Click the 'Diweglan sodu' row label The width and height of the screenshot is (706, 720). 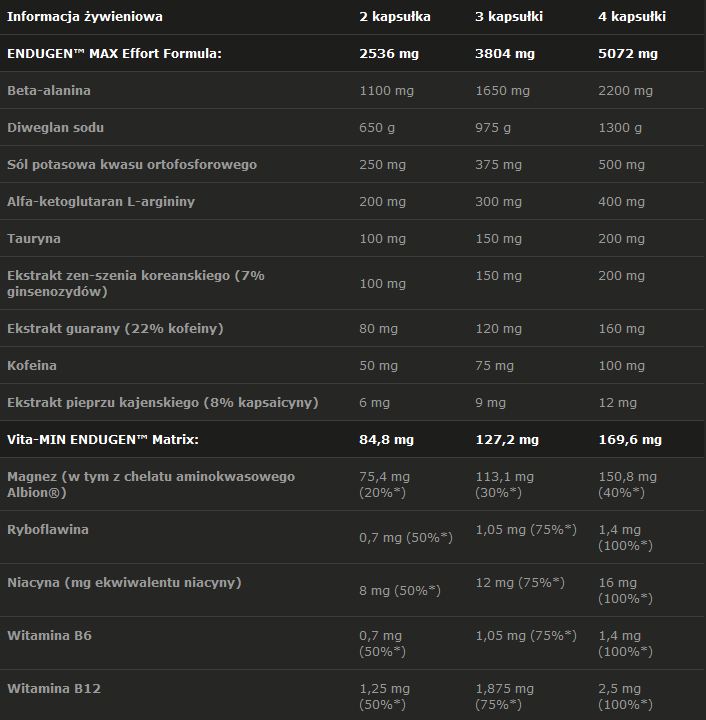[55, 128]
